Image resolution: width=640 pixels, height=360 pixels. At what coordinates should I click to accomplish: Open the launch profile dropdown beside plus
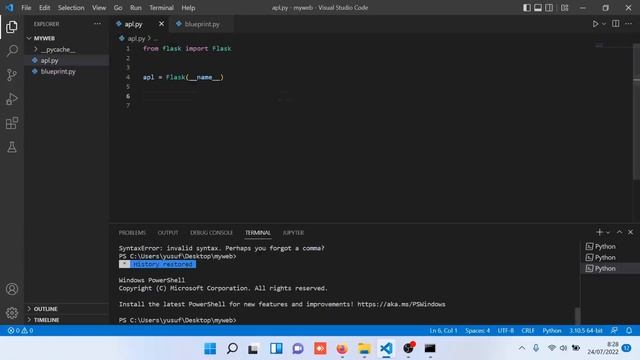point(608,233)
